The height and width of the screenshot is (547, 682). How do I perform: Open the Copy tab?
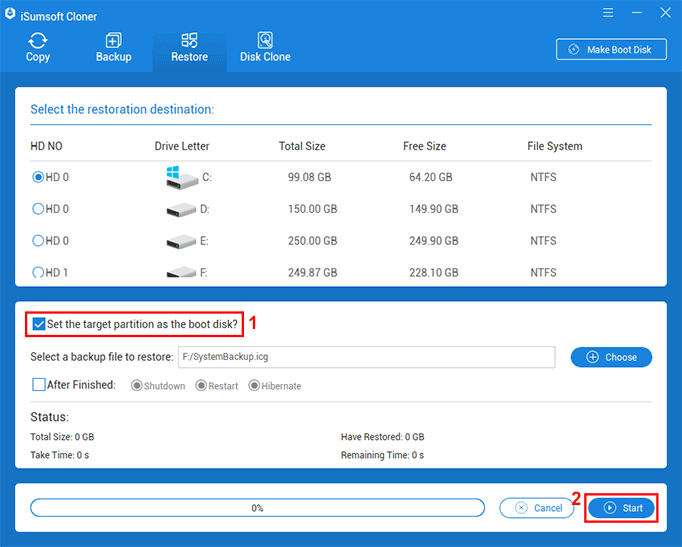38,47
